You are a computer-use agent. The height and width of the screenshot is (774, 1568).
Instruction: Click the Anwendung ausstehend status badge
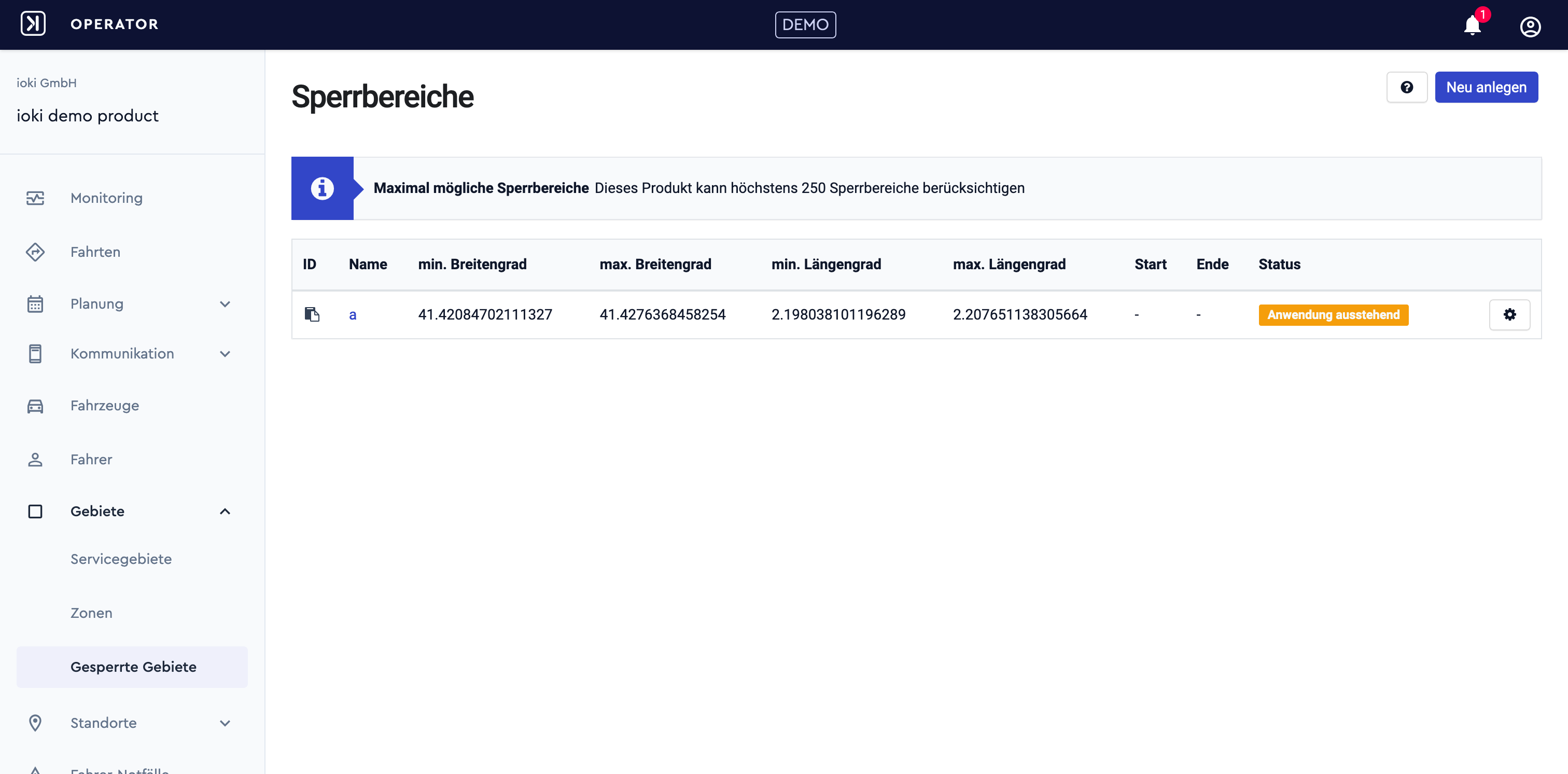click(x=1333, y=315)
